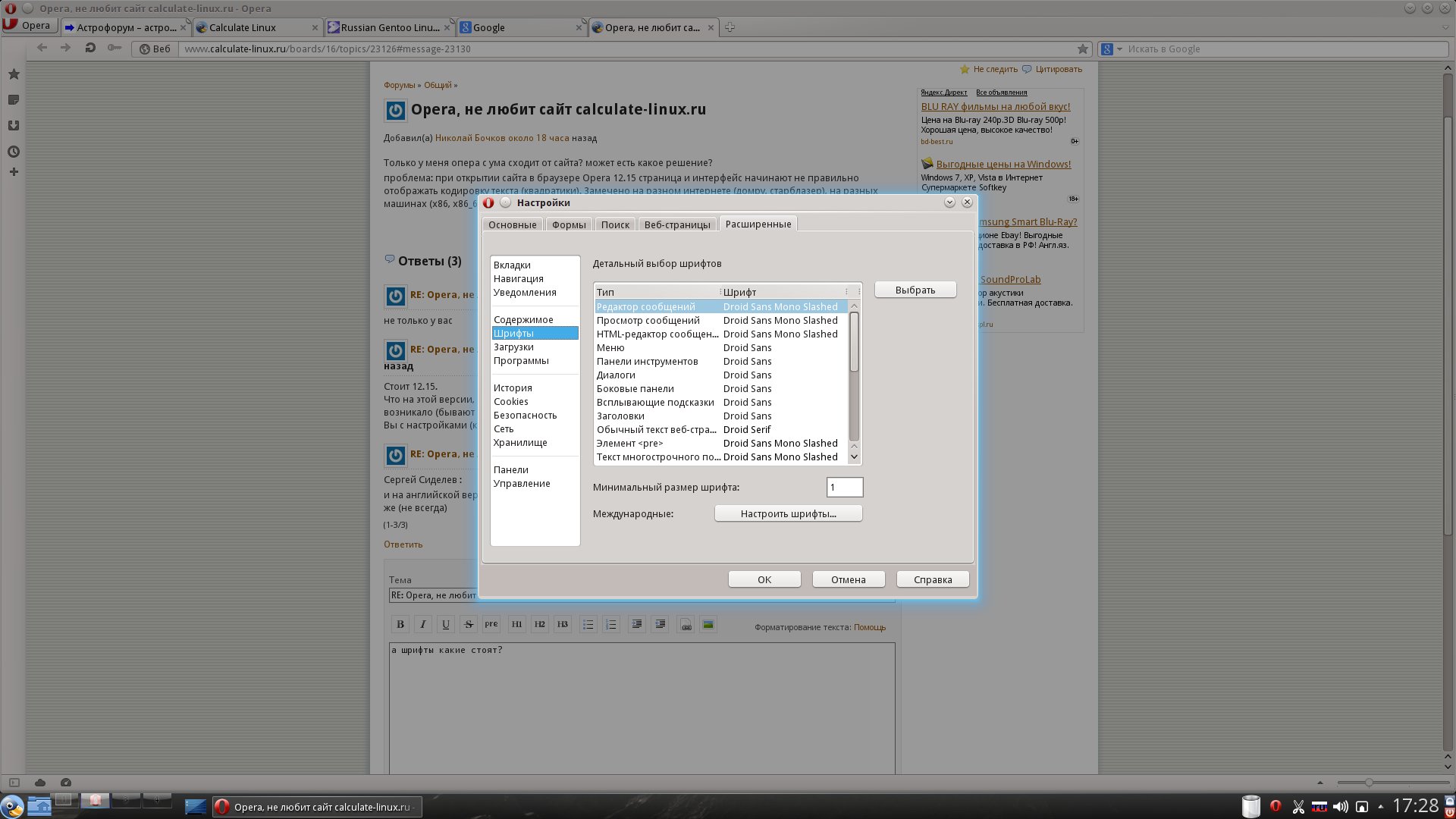Switch to the Основные tab
1456x819 pixels.
coord(512,224)
